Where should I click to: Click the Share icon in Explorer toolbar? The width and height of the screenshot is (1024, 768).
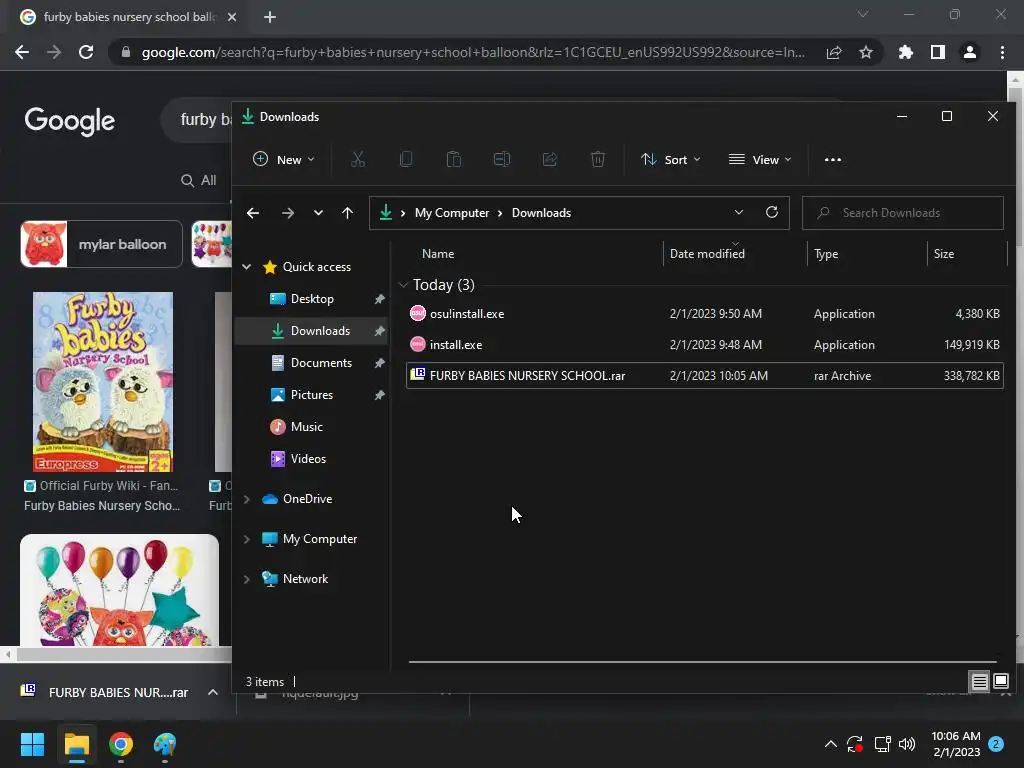[x=550, y=159]
